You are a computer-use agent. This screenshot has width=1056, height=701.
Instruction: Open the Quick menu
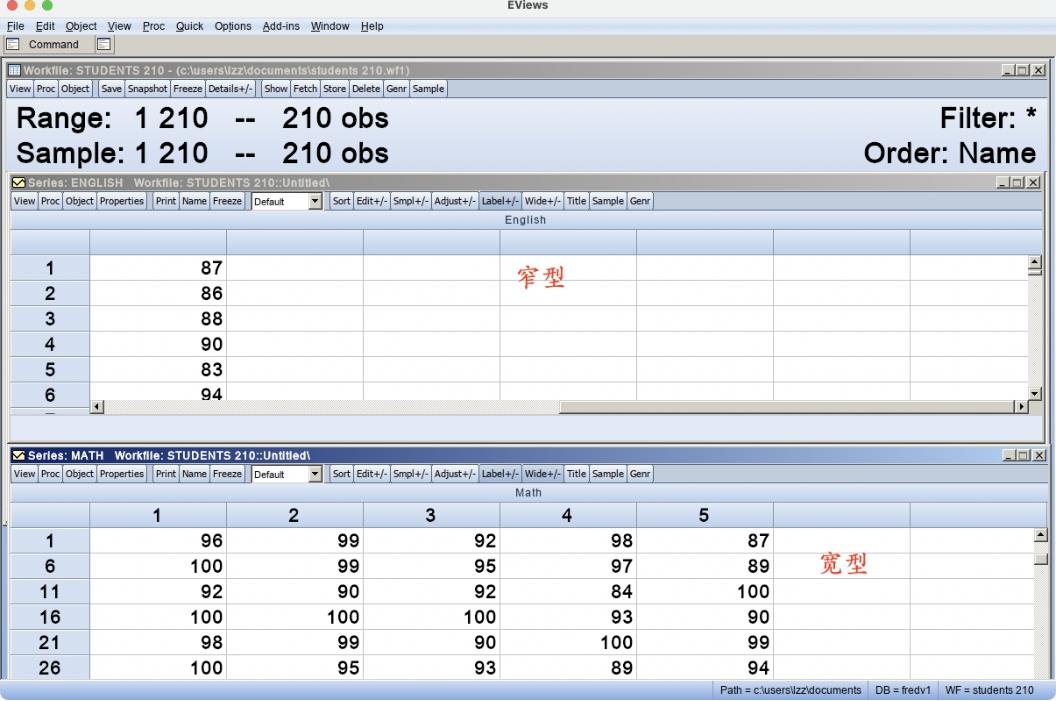point(189,26)
